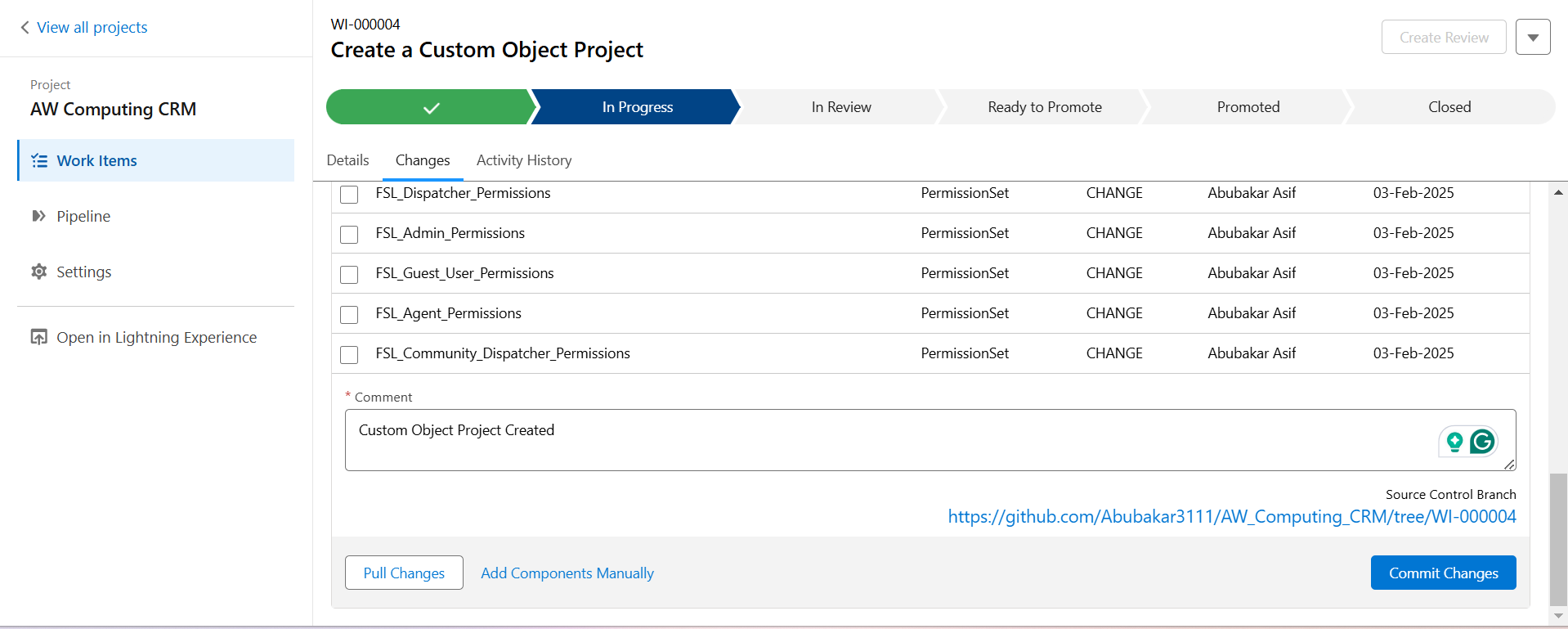Click the Pipeline arrow icon

38,216
